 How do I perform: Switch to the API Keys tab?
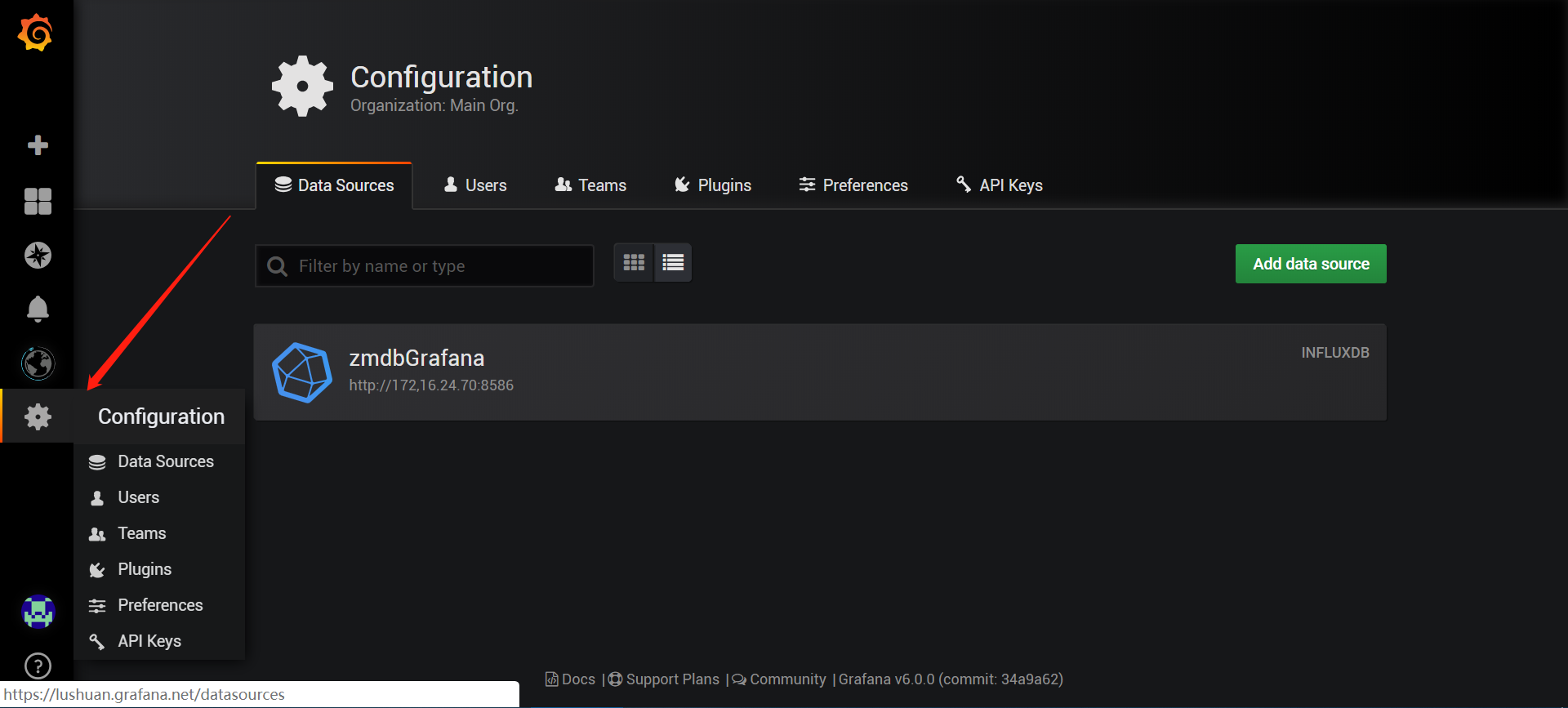(1000, 185)
